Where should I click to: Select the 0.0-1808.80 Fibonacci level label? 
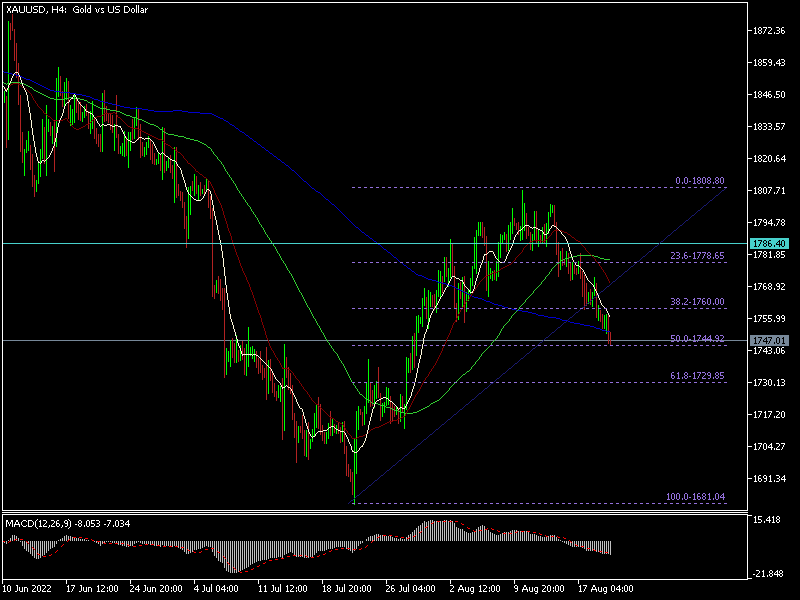pos(699,181)
